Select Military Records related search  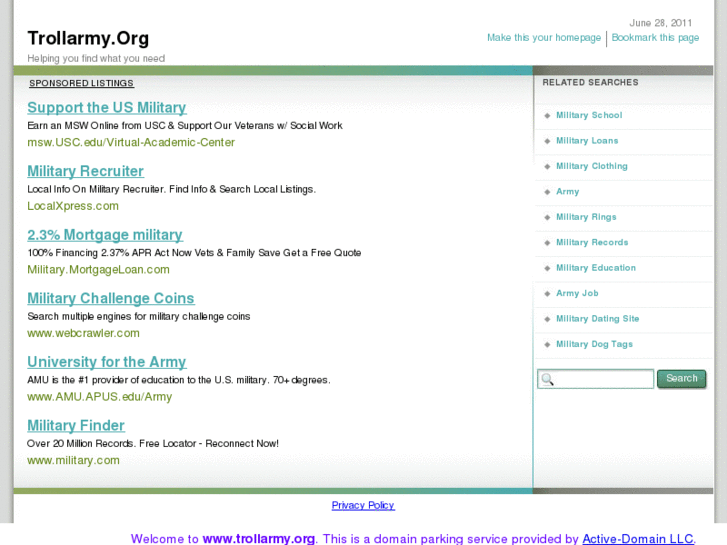(592, 243)
